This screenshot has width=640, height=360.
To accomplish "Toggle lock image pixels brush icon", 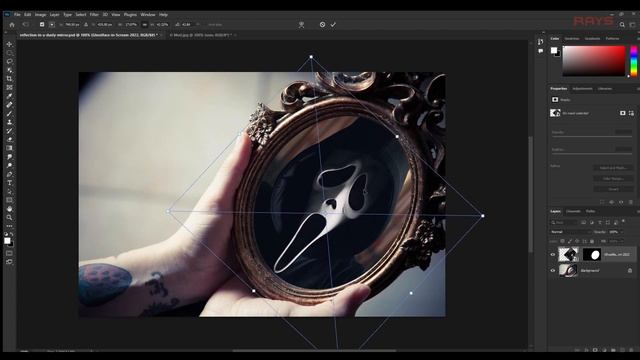I will click(570, 241).
